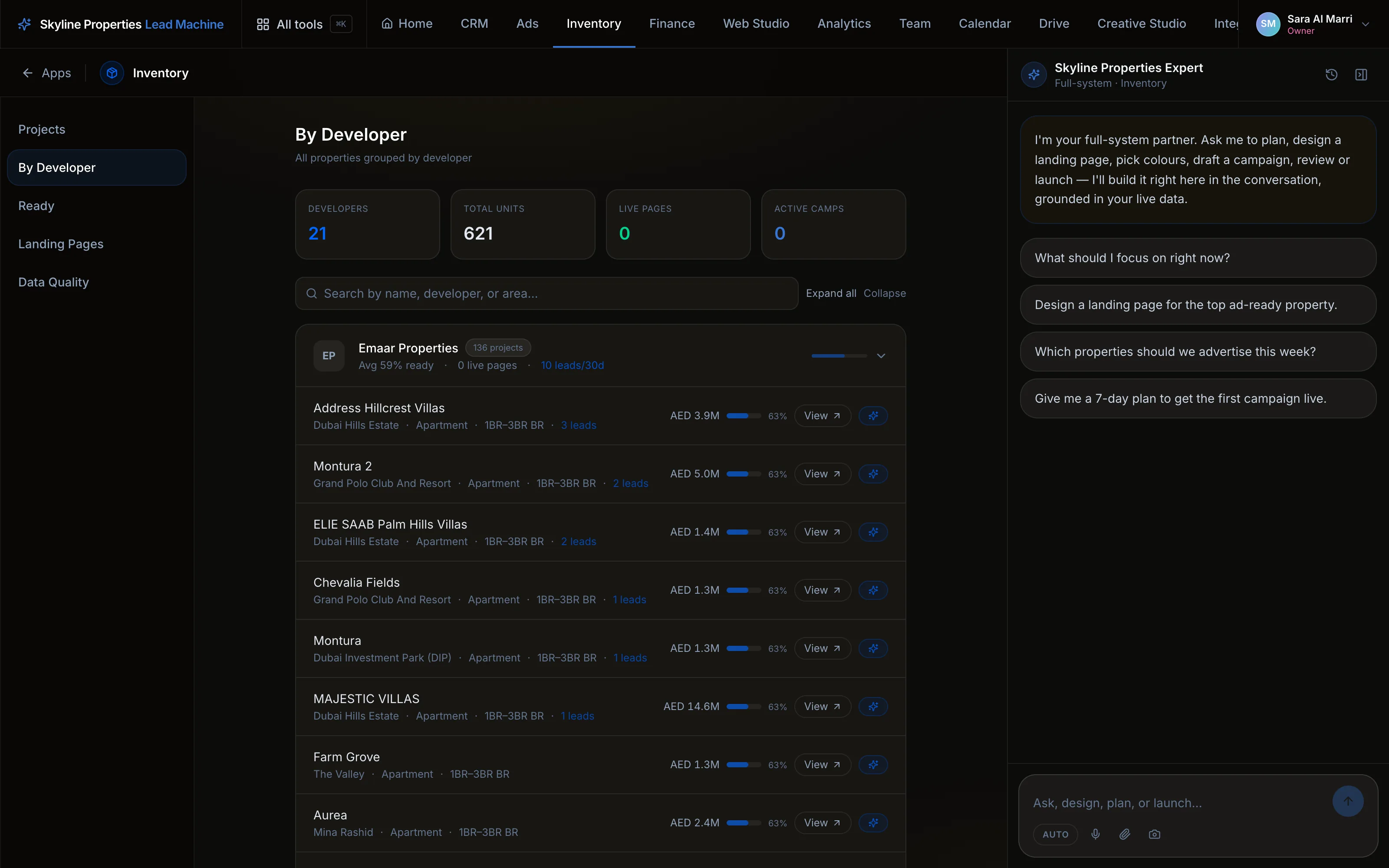Open the Home tab
Image resolution: width=1389 pixels, height=868 pixels.
point(407,23)
